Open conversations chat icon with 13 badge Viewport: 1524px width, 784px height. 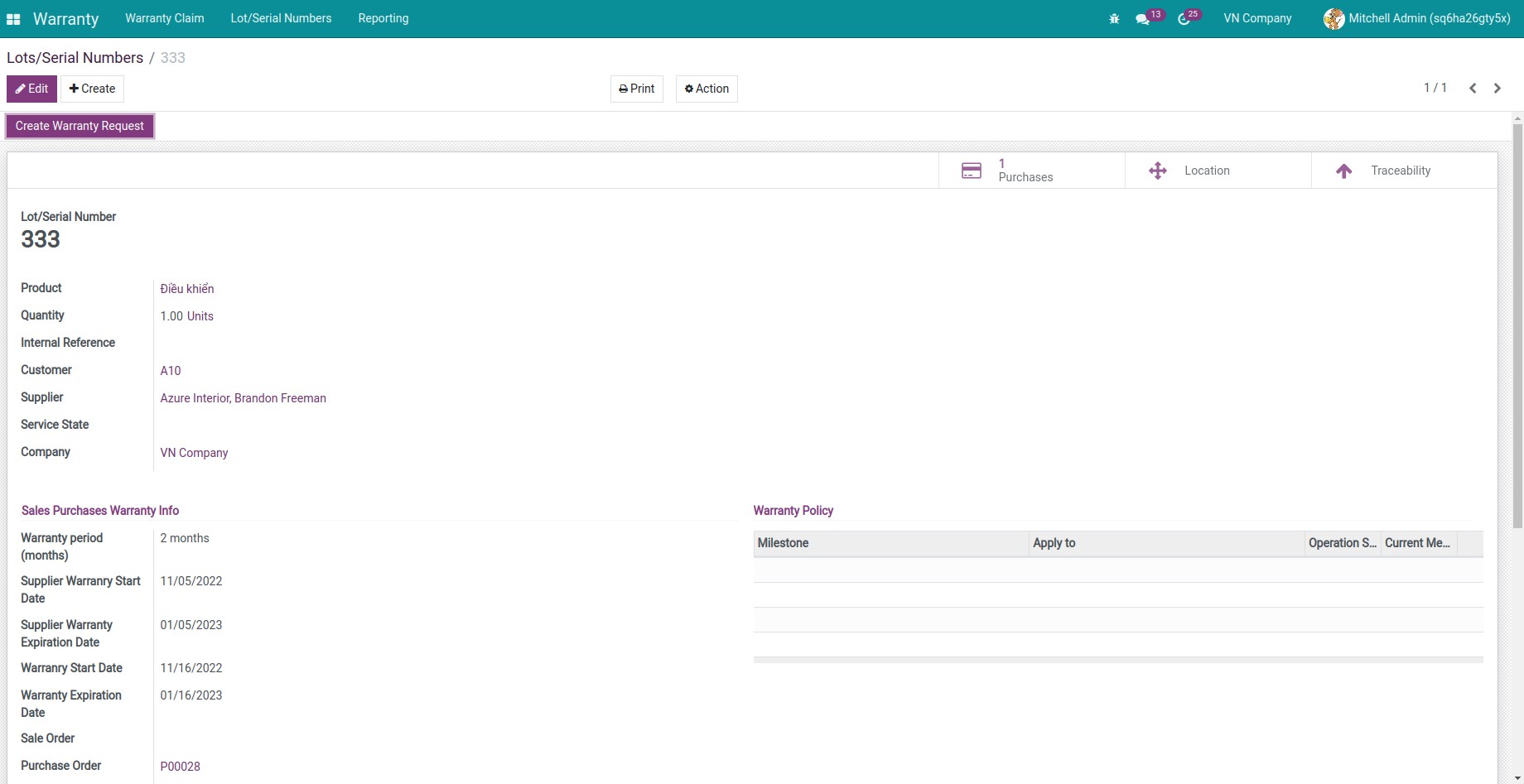click(x=1143, y=19)
